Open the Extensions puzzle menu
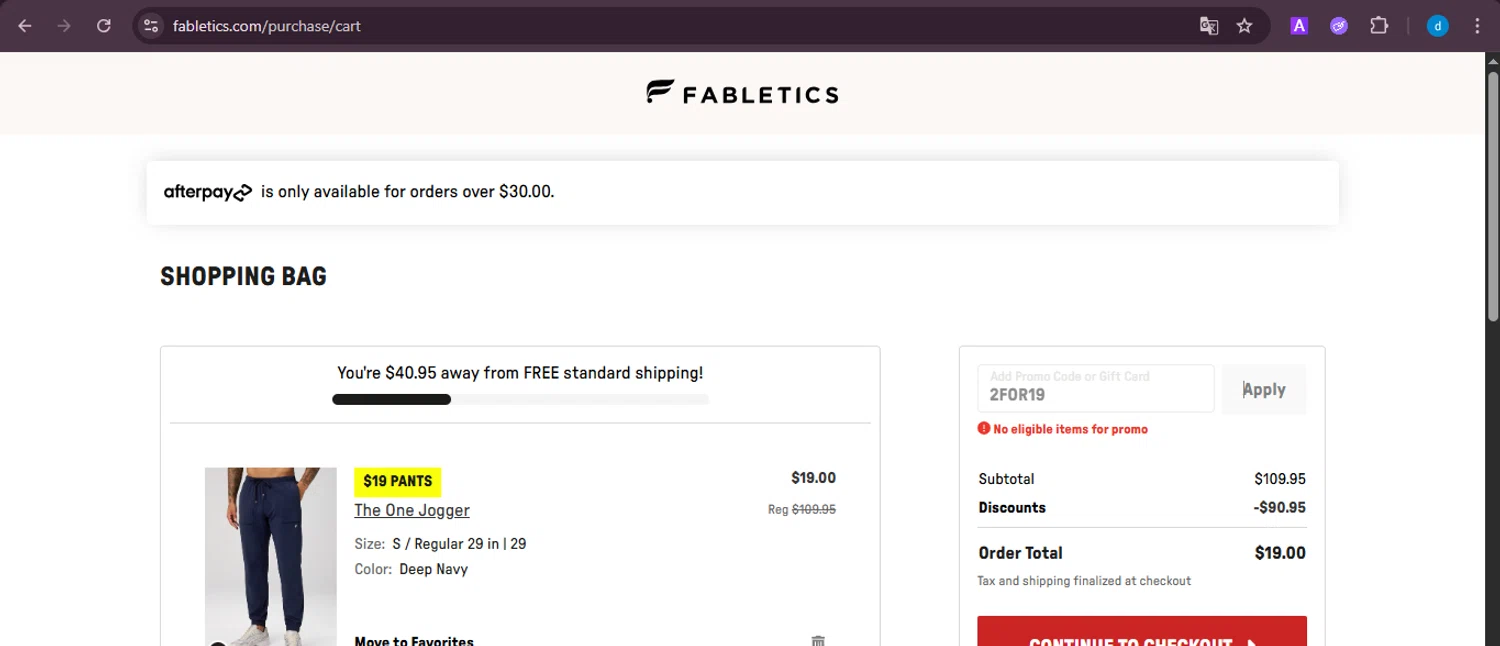The height and width of the screenshot is (646, 1500). tap(1379, 26)
